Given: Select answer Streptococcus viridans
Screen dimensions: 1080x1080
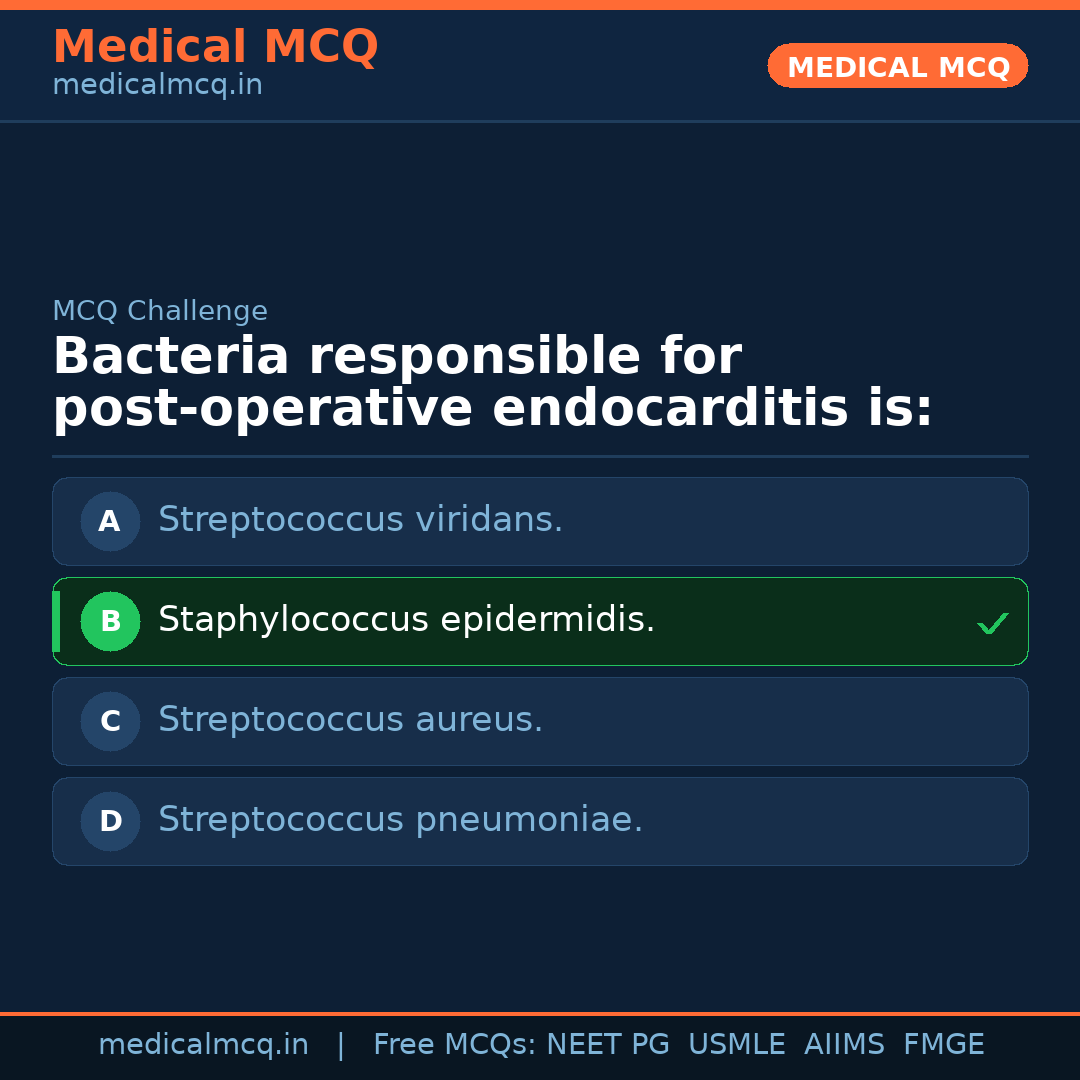Looking at the screenshot, I should click(x=360, y=520).
